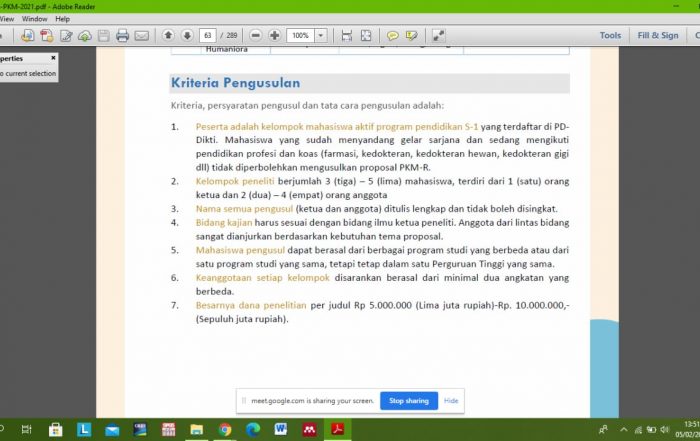The width and height of the screenshot is (700, 441).
Task: Open the Fill & Sign pane
Action: point(657,35)
